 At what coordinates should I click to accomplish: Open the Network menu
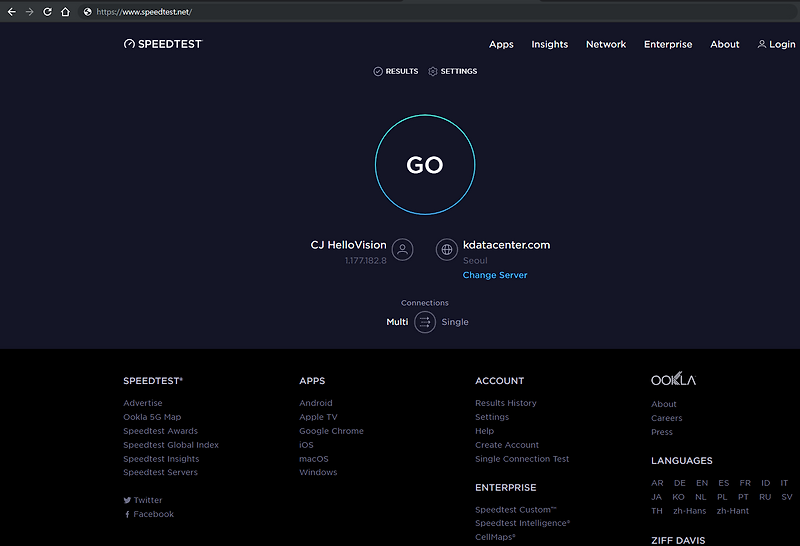pos(606,44)
